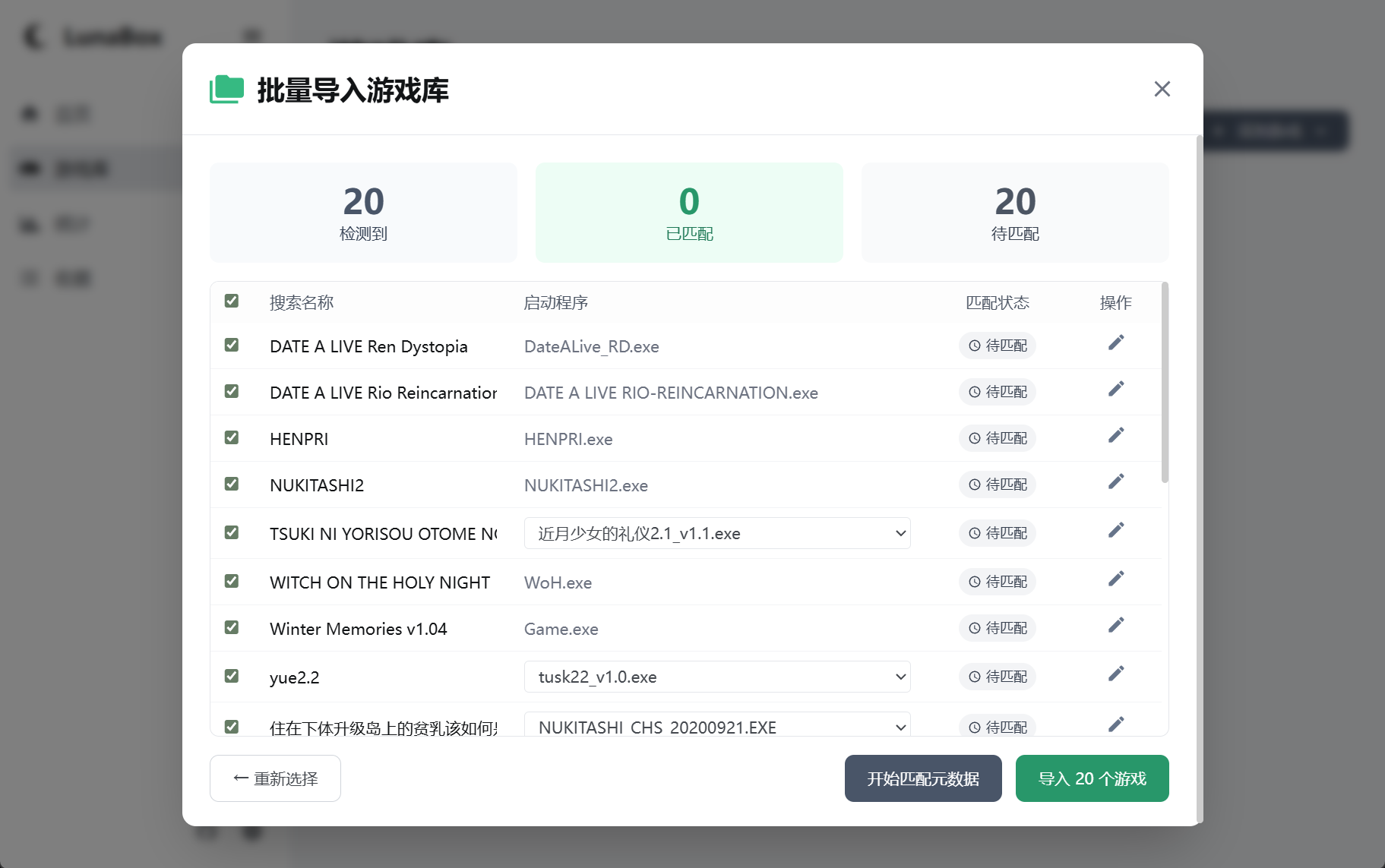Select the 待匹配 pending count card
The image size is (1385, 868).
1014,213
